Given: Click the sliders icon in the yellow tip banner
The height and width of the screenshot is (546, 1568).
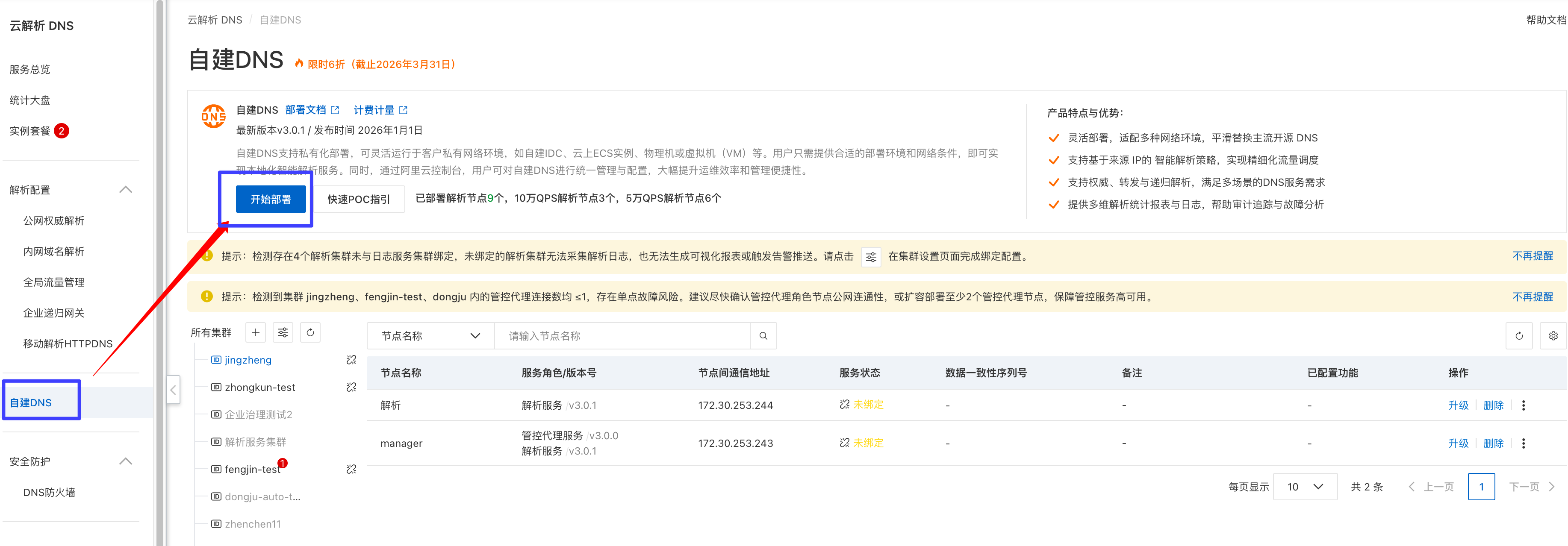Looking at the screenshot, I should (871, 257).
